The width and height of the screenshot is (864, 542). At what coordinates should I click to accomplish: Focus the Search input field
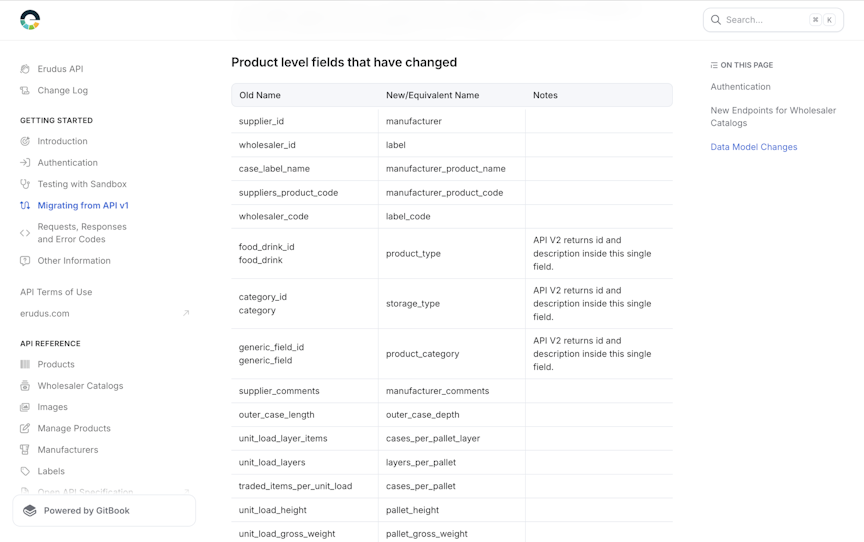773,20
